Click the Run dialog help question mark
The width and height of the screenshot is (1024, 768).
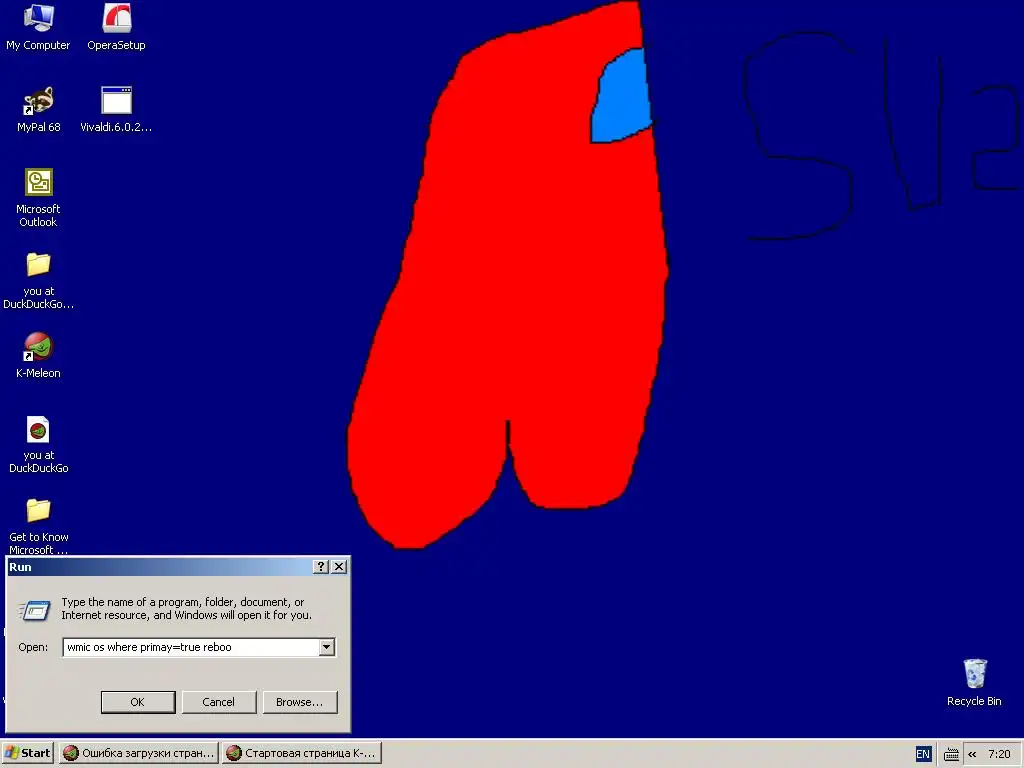321,567
